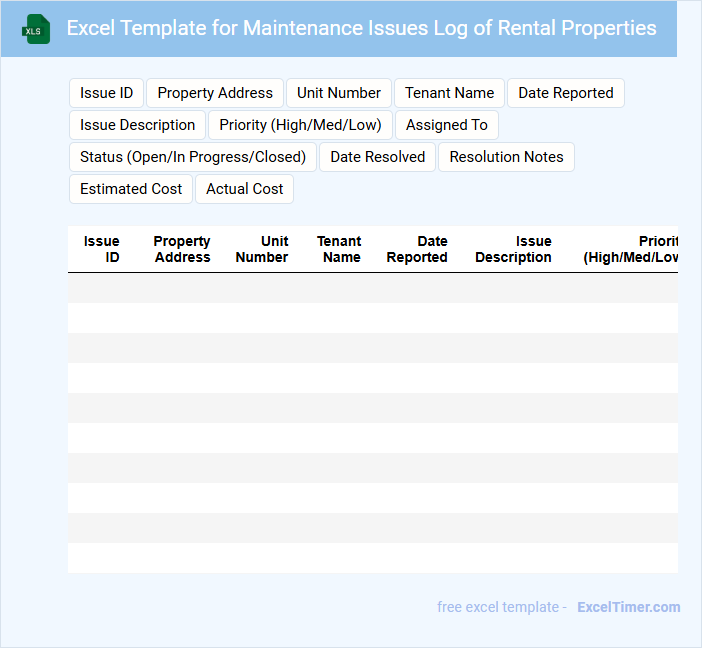Choose the Assigned To tag

447,125
